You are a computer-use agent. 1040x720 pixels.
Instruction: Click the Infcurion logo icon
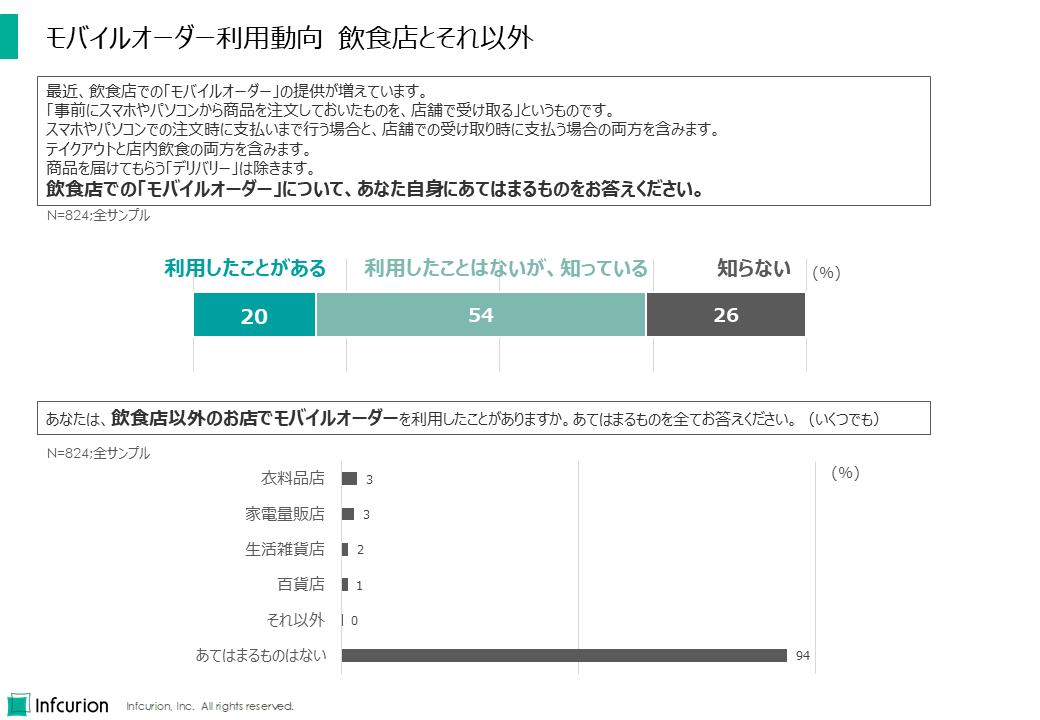tap(18, 704)
